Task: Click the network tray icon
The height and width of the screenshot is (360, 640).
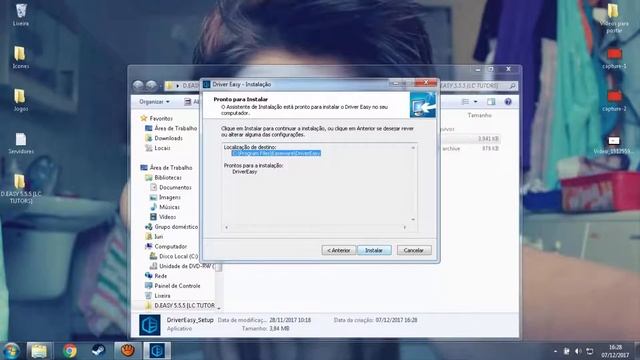Action: coord(590,351)
